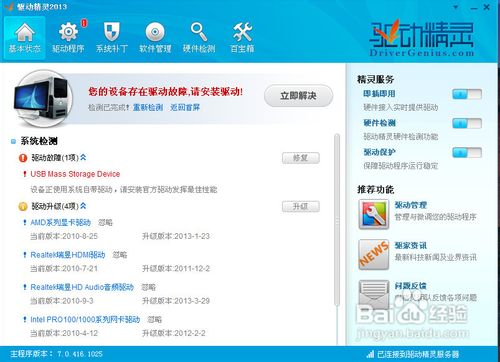
Task: Collapse the 驱动升级(4项) section
Action: (83, 206)
